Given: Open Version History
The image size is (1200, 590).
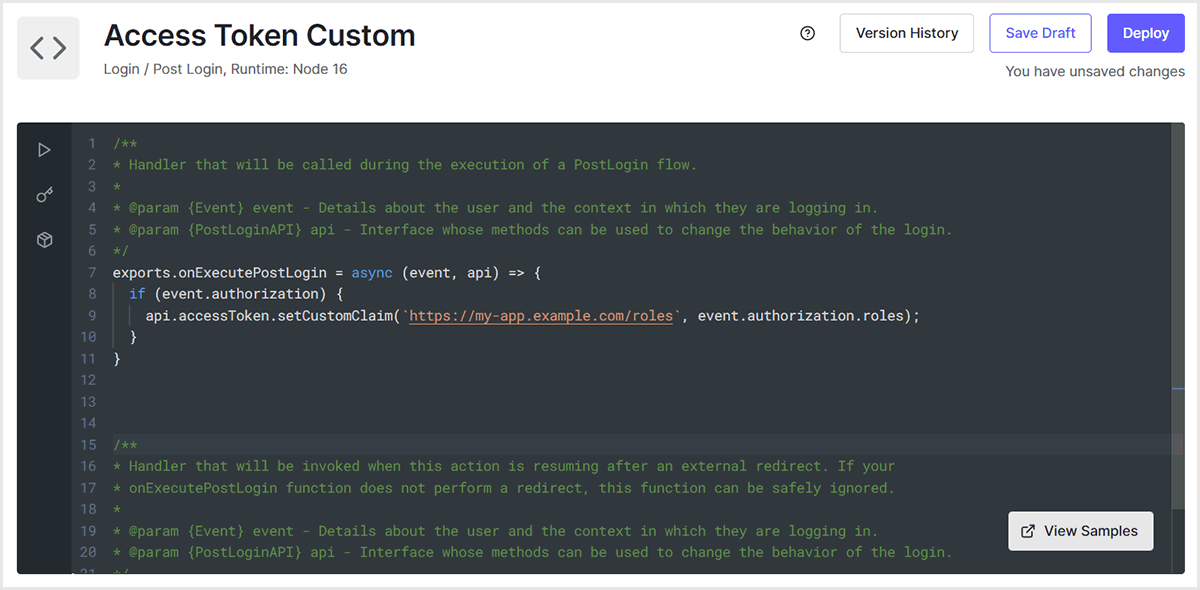Looking at the screenshot, I should tap(906, 33).
